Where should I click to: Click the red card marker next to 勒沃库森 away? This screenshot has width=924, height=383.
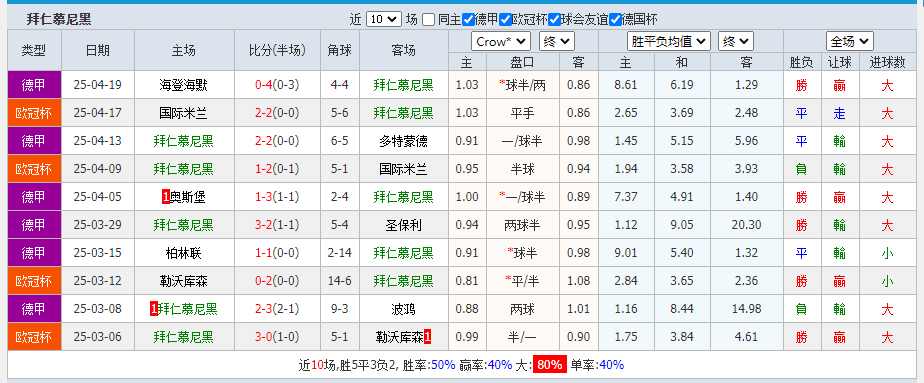coord(427,337)
